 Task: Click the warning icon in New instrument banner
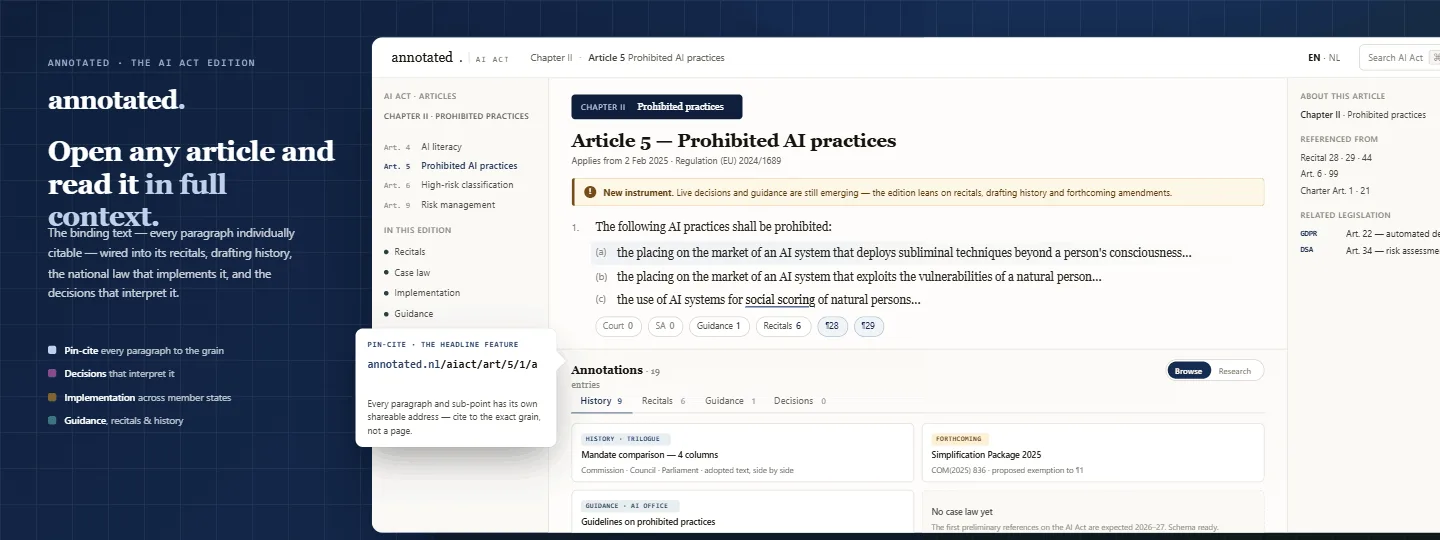click(590, 192)
